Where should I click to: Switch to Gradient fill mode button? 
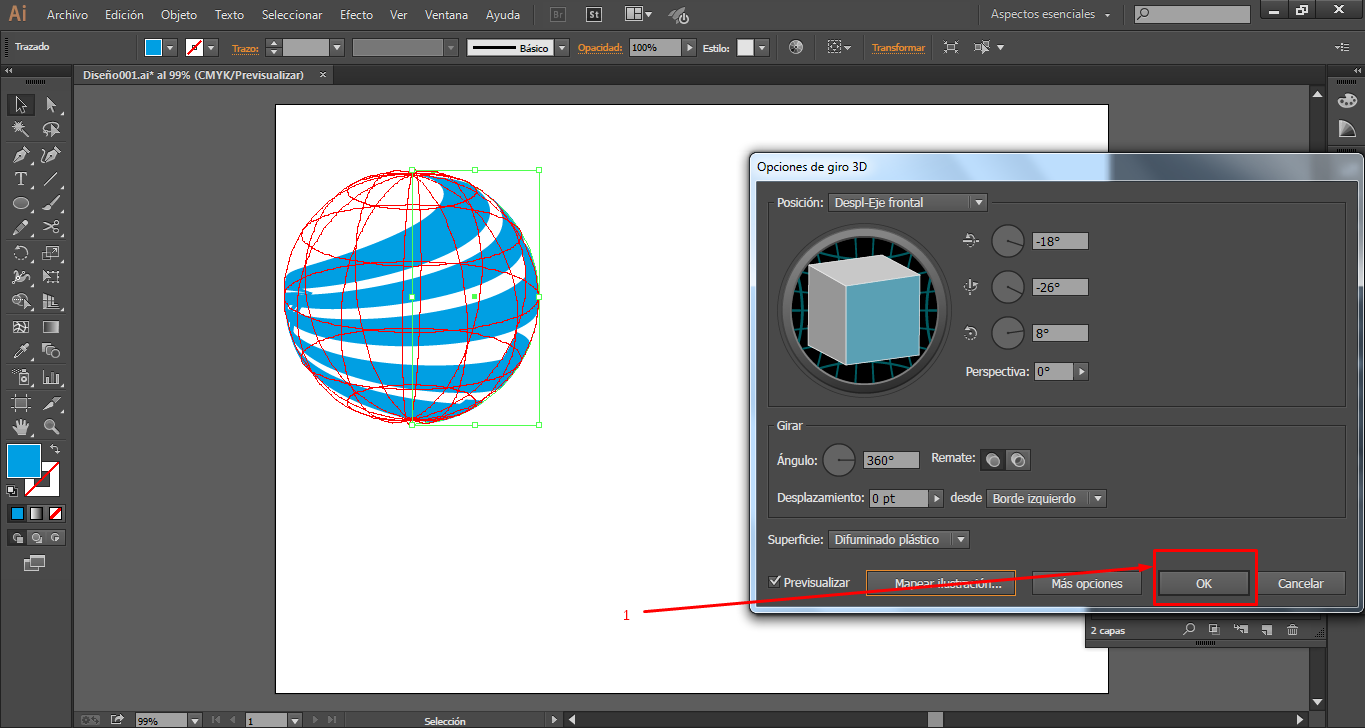tap(37, 513)
